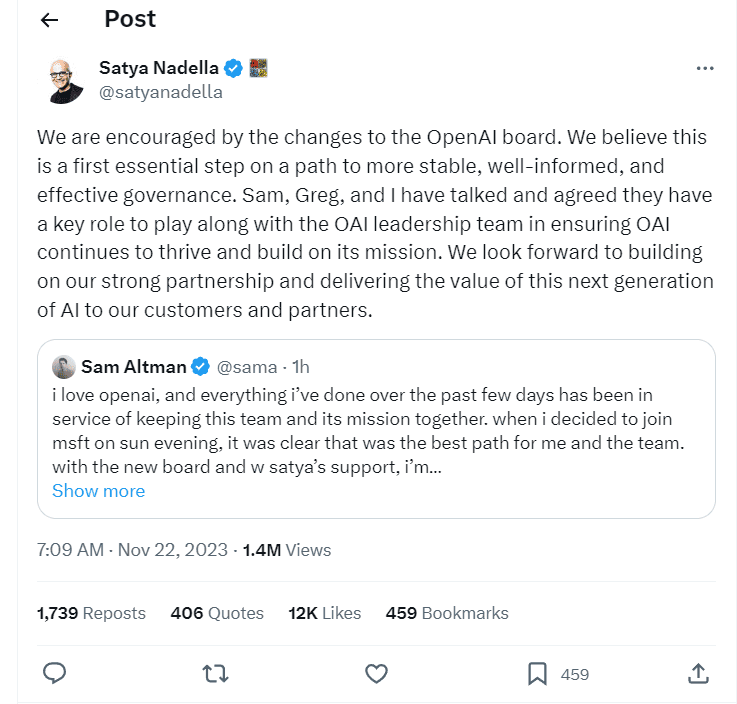Screen dimensions: 737x704
Task: Click the back arrow icon
Action: (x=49, y=21)
